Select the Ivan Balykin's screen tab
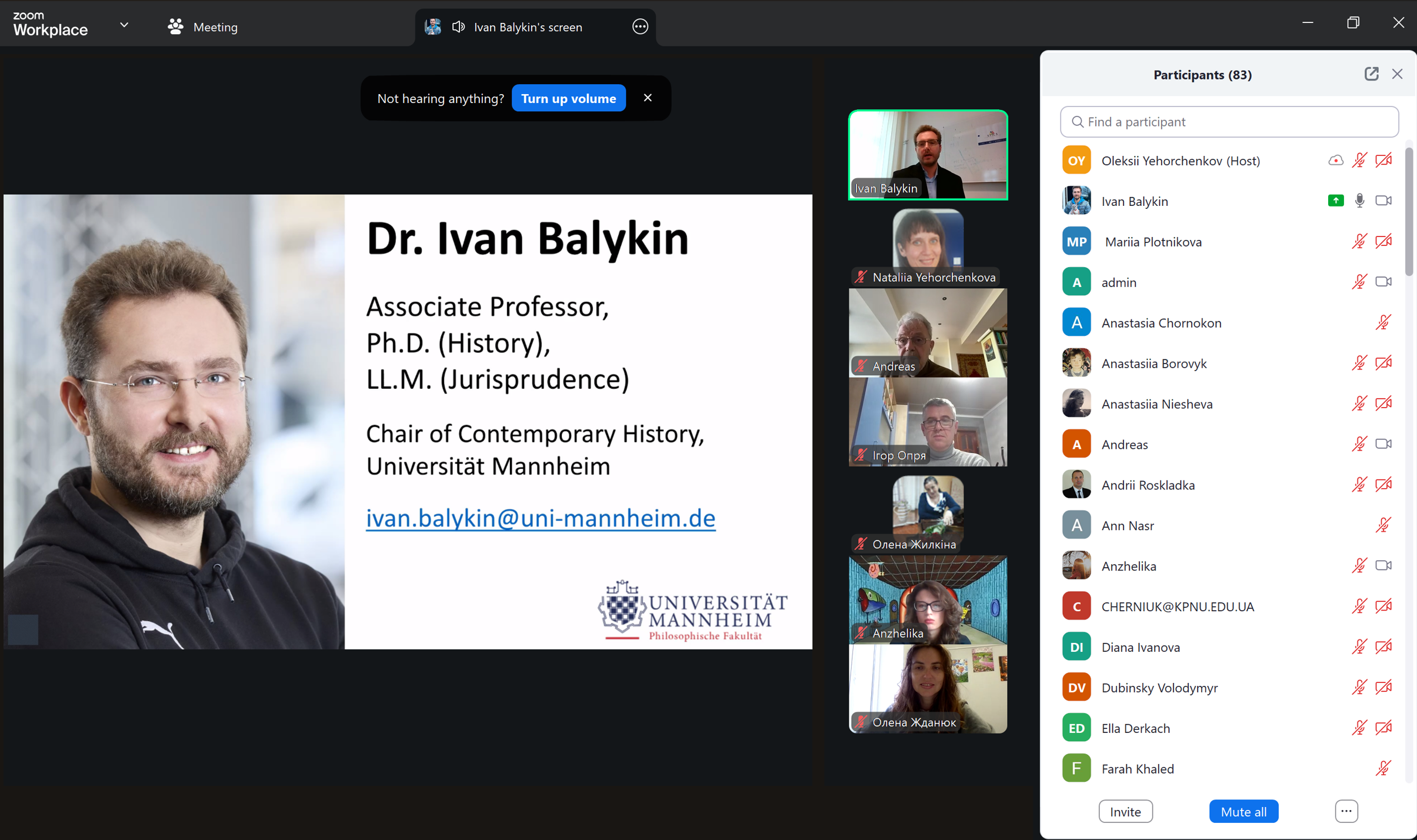The width and height of the screenshot is (1417, 840). pyautogui.click(x=528, y=27)
